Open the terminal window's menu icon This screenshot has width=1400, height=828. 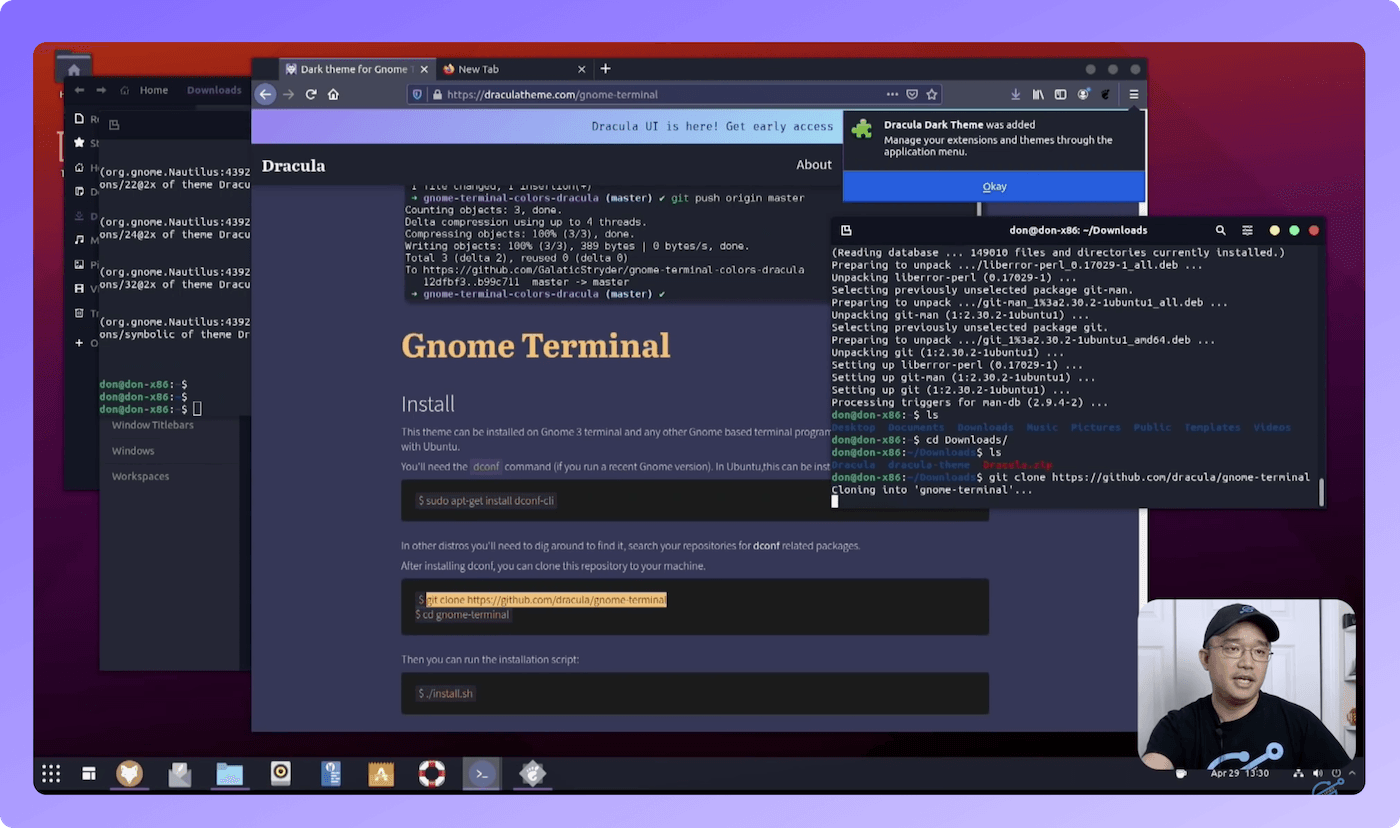[1248, 230]
